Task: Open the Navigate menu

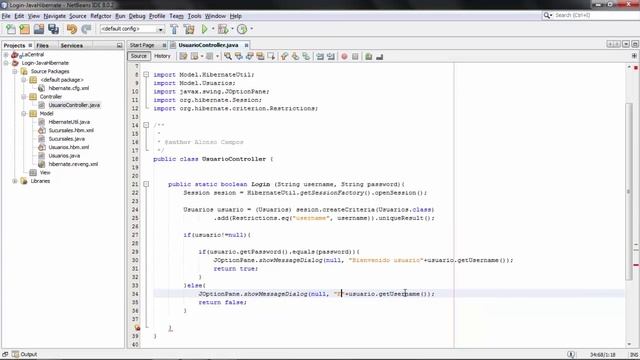Action: coord(55,16)
